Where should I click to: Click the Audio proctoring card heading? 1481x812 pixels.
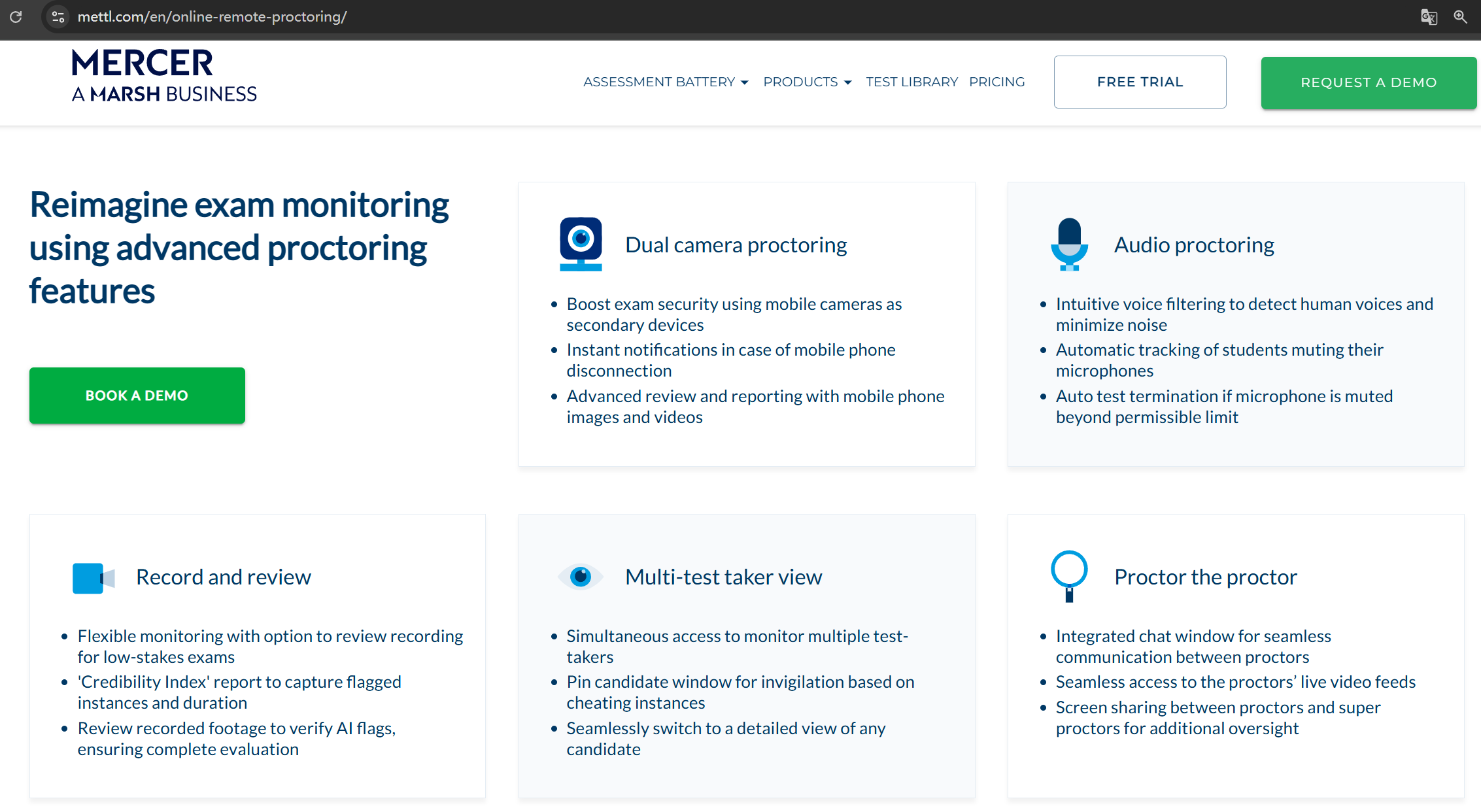(x=1194, y=245)
